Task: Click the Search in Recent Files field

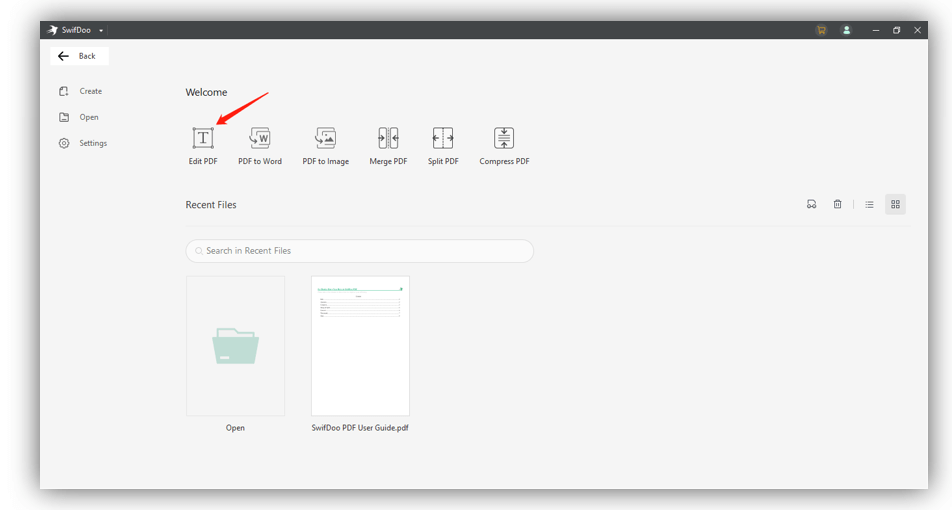Action: (x=359, y=251)
